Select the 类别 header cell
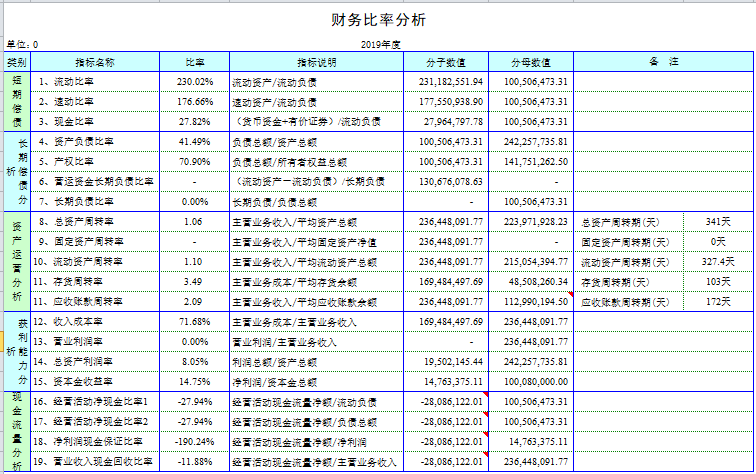The image size is (756, 474). pyautogui.click(x=16, y=62)
